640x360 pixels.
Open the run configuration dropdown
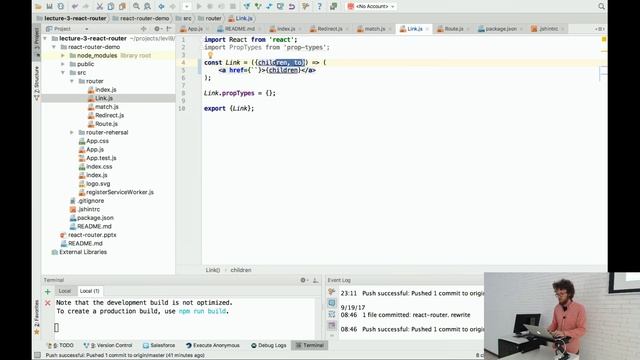187,6
